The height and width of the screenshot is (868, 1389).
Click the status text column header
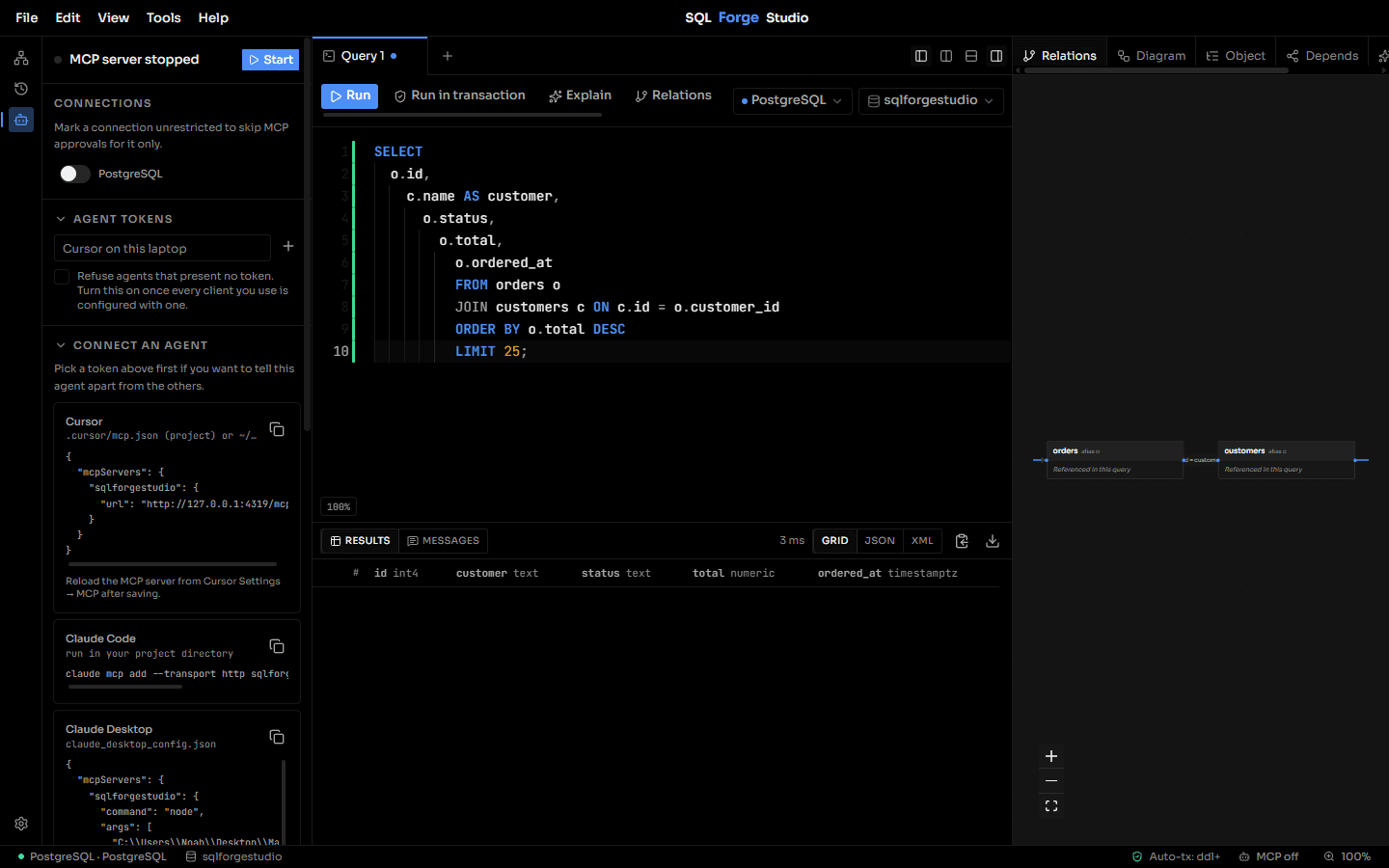pyautogui.click(x=615, y=573)
